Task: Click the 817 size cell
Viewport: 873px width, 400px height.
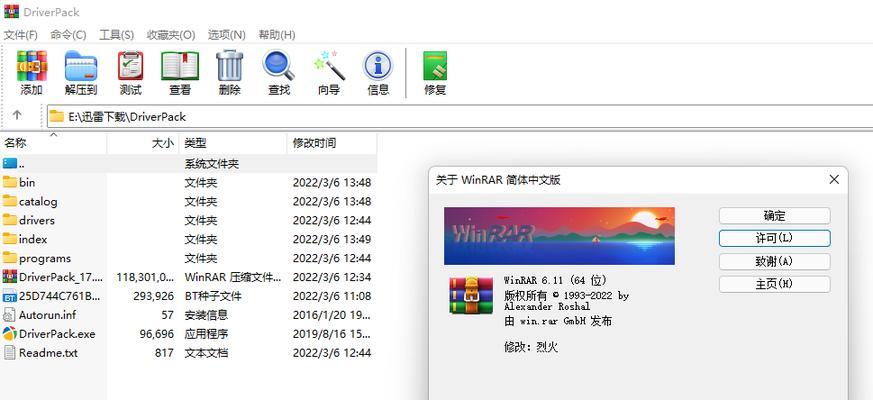Action: click(x=164, y=353)
